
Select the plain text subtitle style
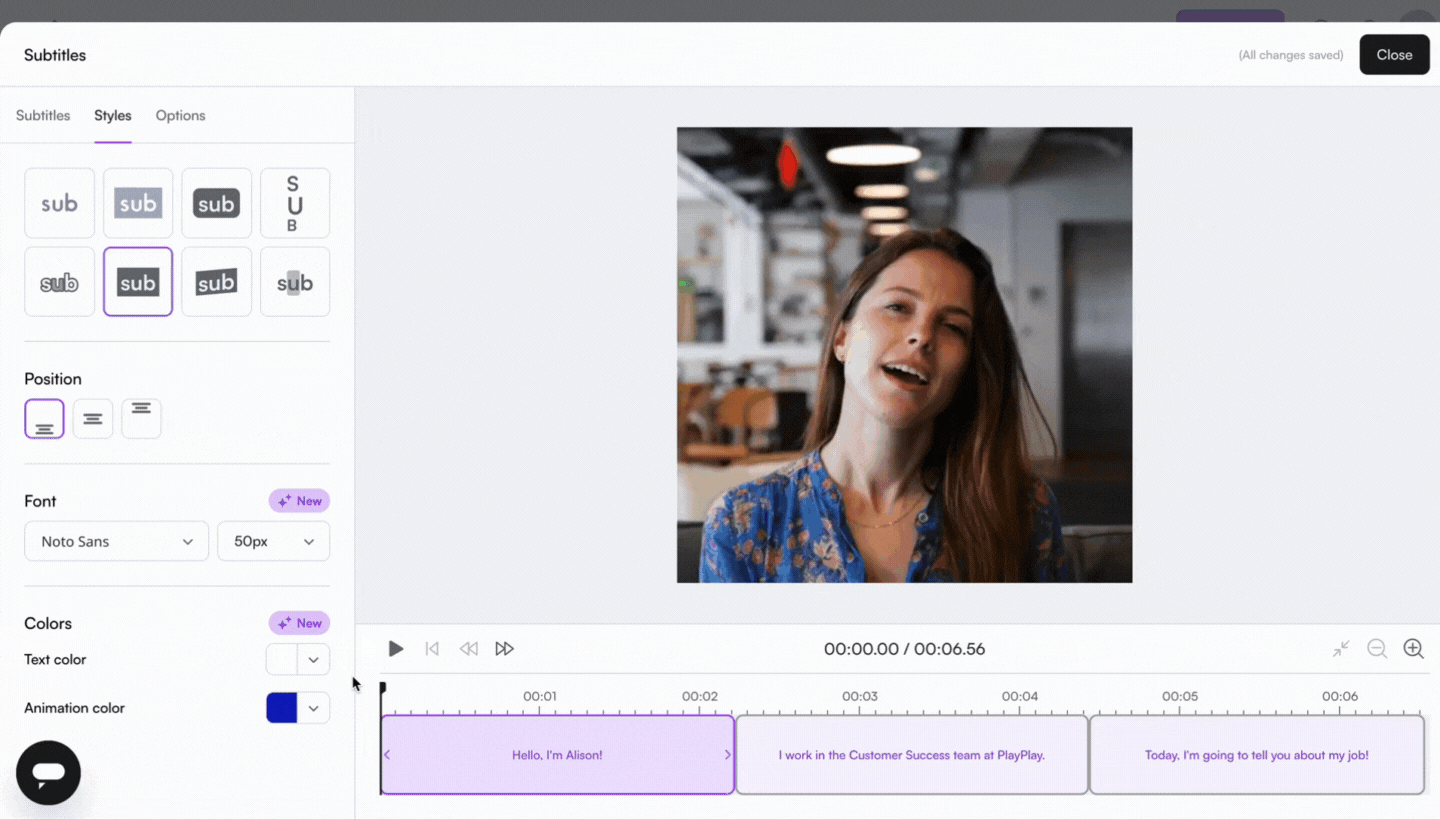click(59, 203)
